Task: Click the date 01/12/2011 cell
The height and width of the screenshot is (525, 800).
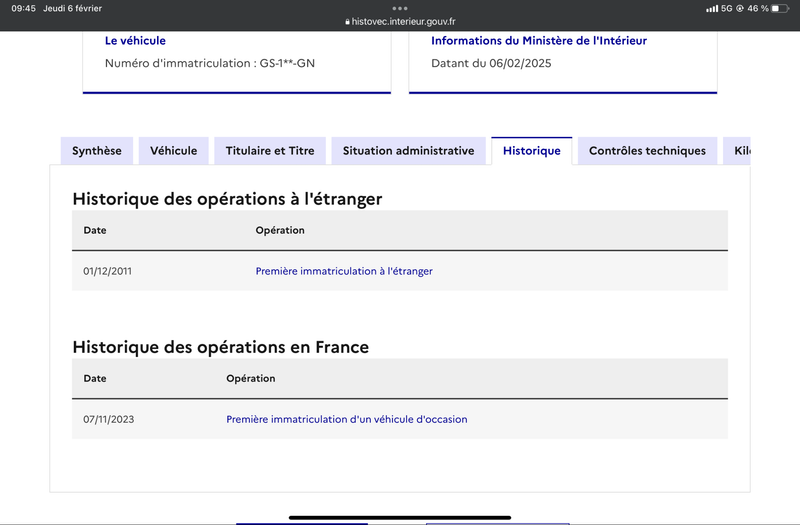Action: (x=107, y=271)
